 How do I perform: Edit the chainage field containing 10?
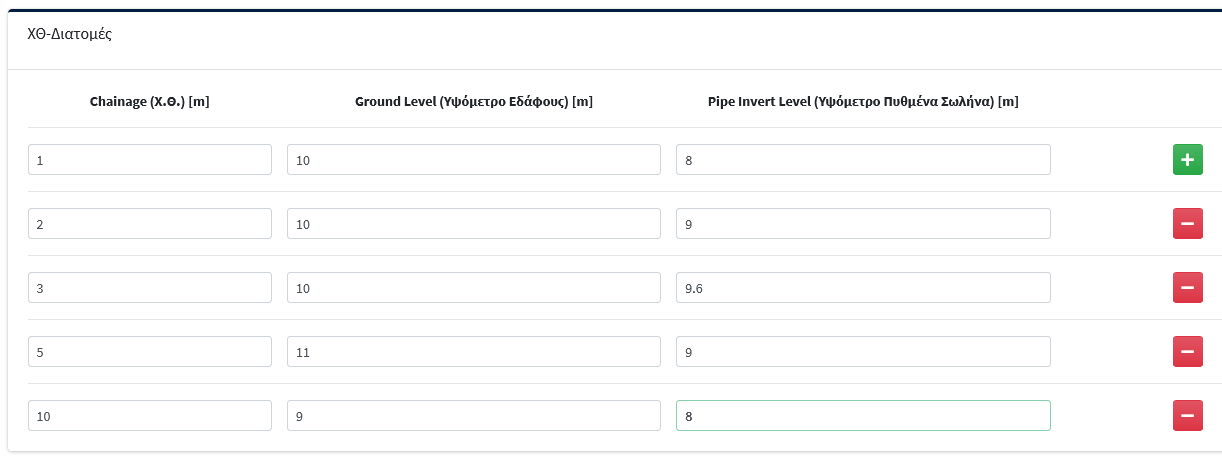tap(150, 416)
